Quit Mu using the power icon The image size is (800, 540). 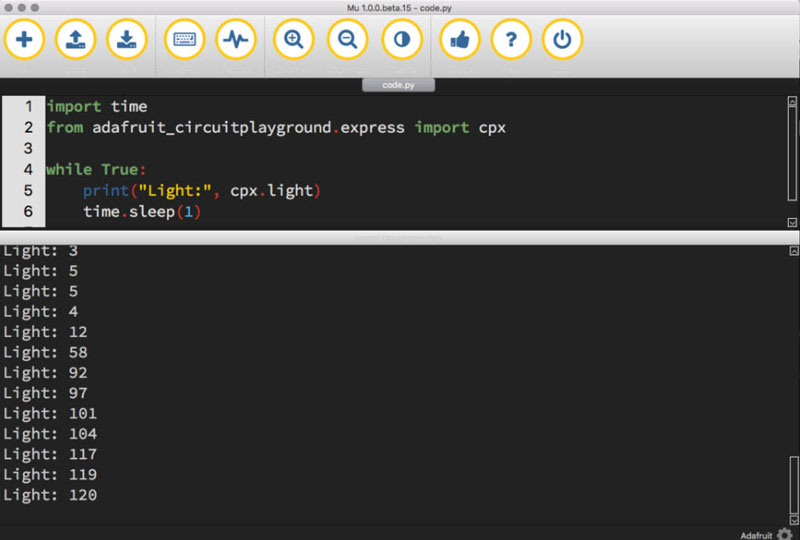(562, 41)
